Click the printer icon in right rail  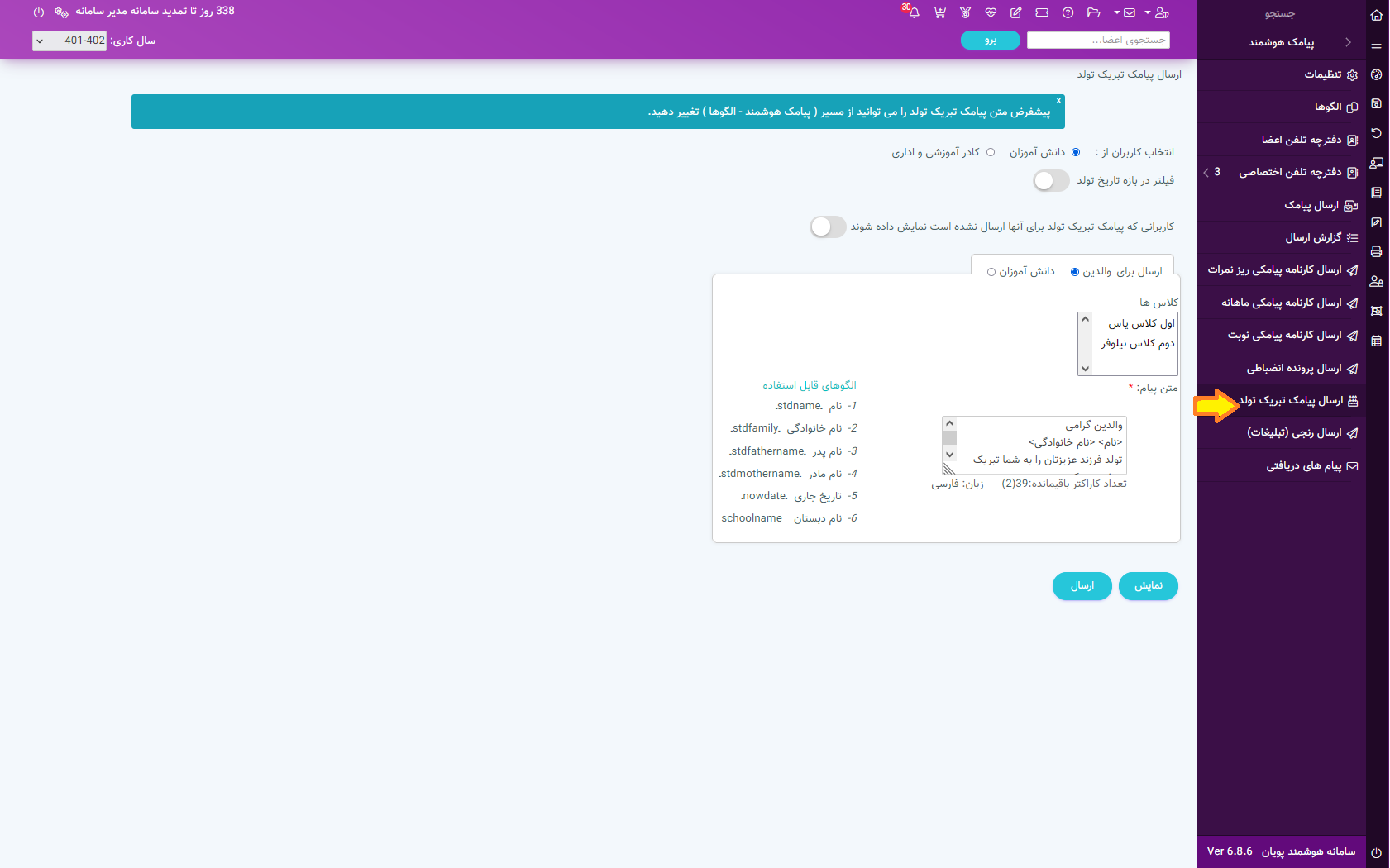point(1376,251)
